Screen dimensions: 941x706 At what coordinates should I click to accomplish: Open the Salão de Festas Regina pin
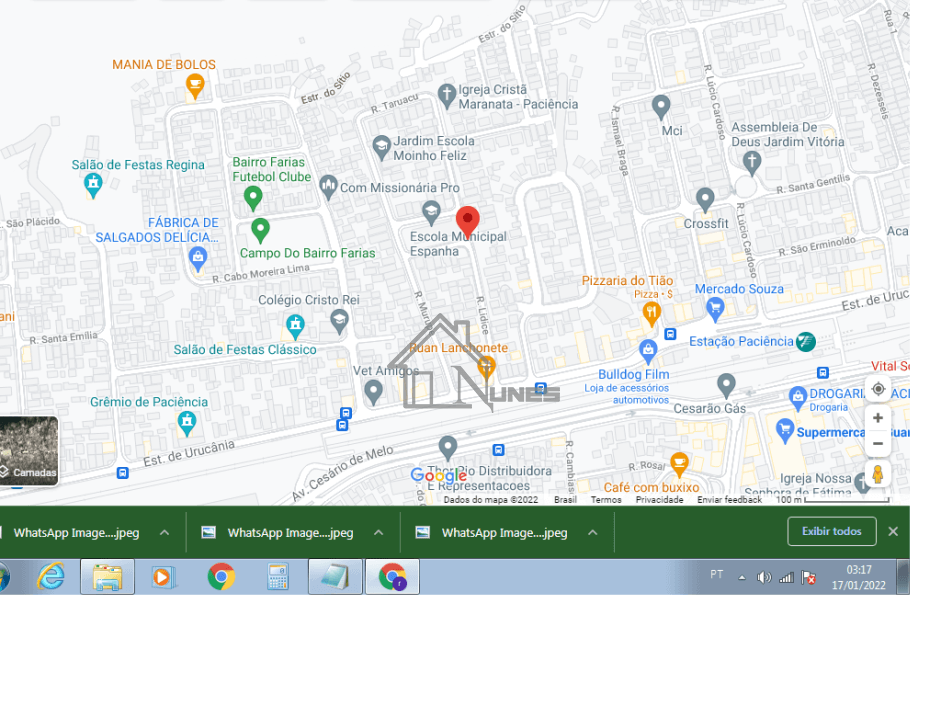(93, 184)
